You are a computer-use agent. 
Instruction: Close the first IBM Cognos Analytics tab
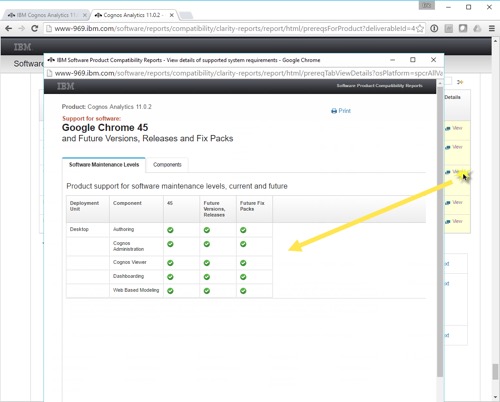pyautogui.click(x=85, y=15)
